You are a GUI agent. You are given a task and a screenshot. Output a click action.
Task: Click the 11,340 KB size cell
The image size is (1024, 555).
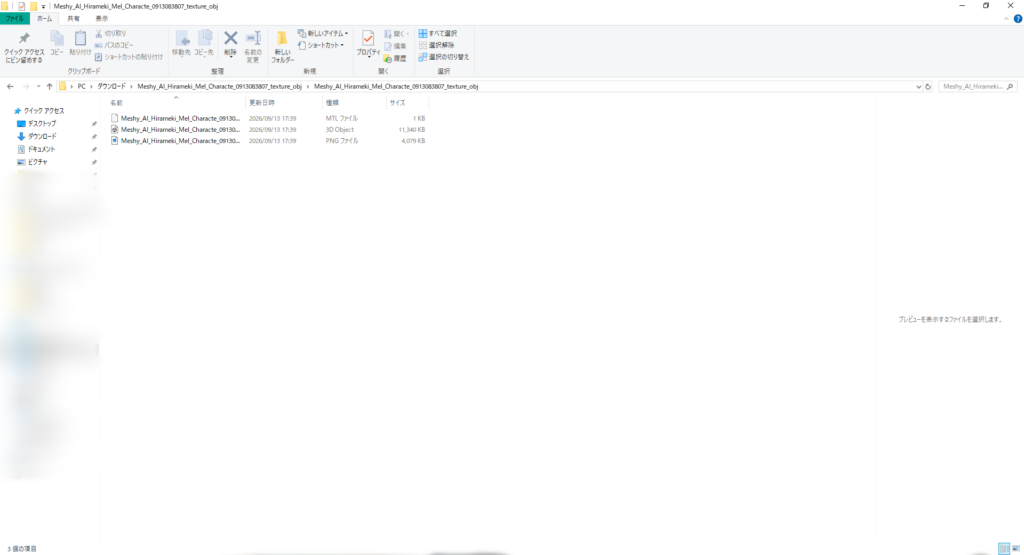(x=411, y=129)
